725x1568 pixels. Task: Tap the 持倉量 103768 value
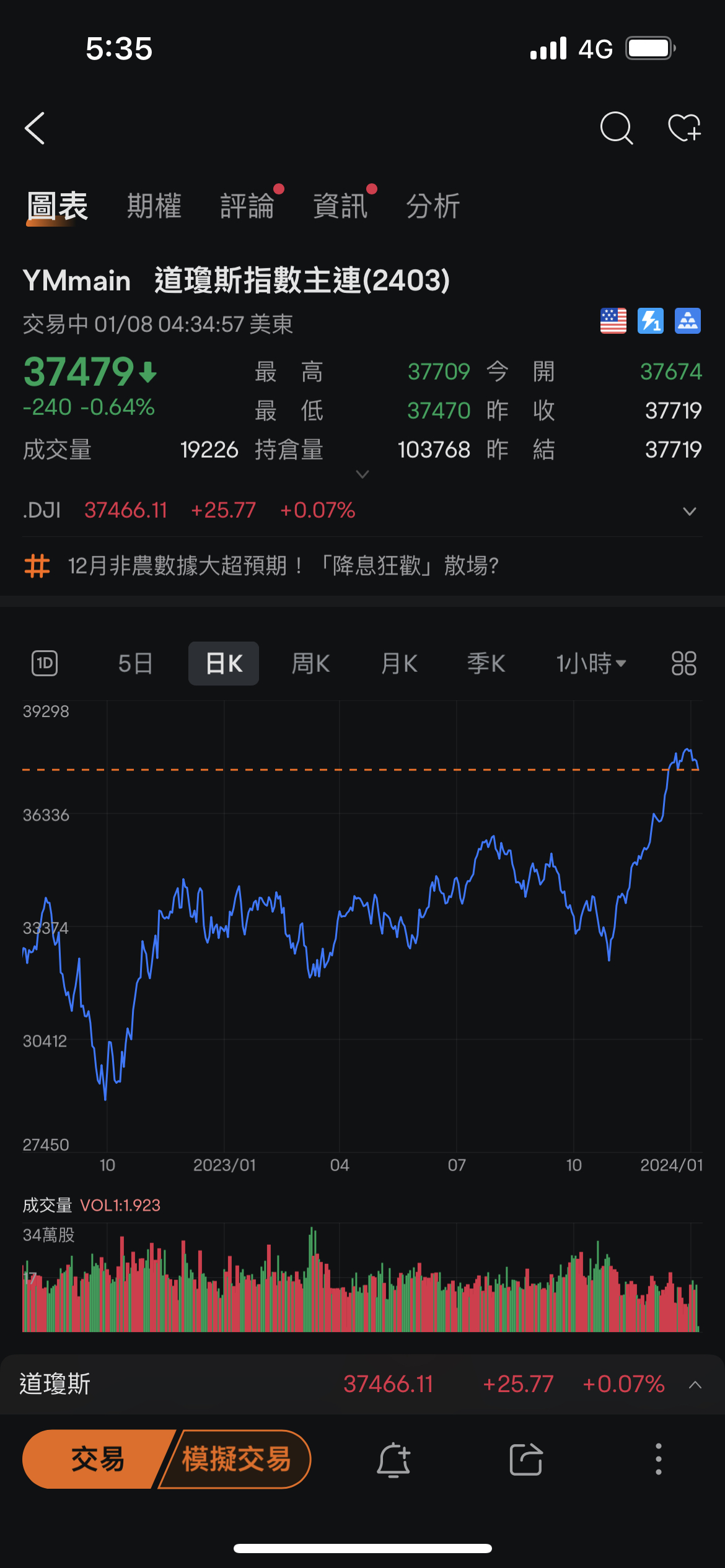[x=434, y=450]
